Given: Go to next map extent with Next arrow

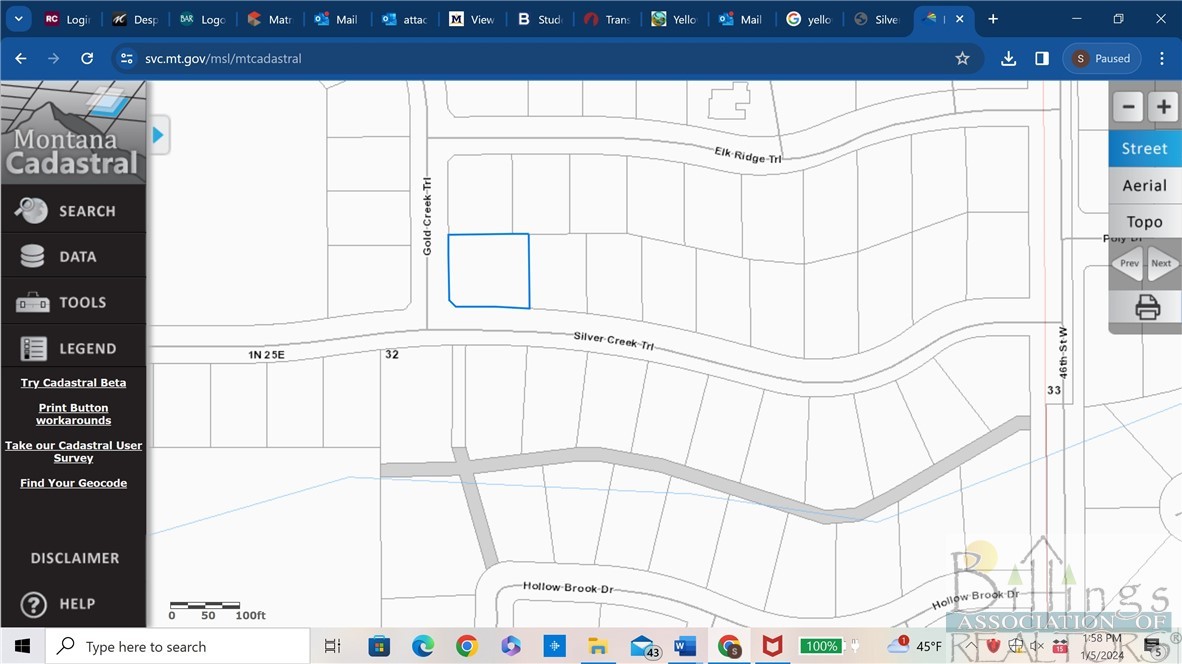Looking at the screenshot, I should [1162, 263].
